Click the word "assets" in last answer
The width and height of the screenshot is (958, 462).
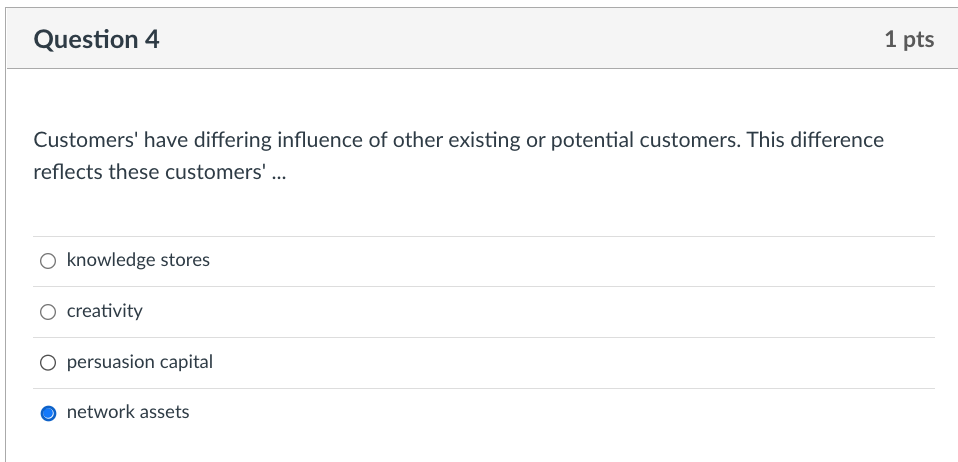164,412
